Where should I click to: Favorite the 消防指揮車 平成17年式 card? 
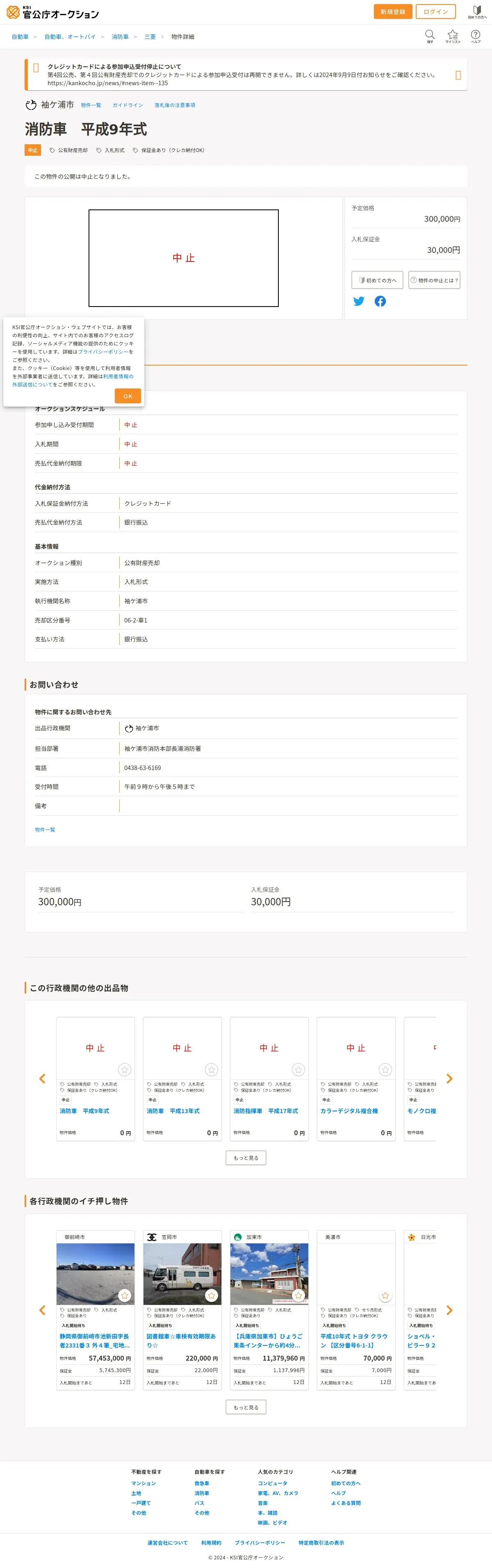click(x=298, y=1069)
